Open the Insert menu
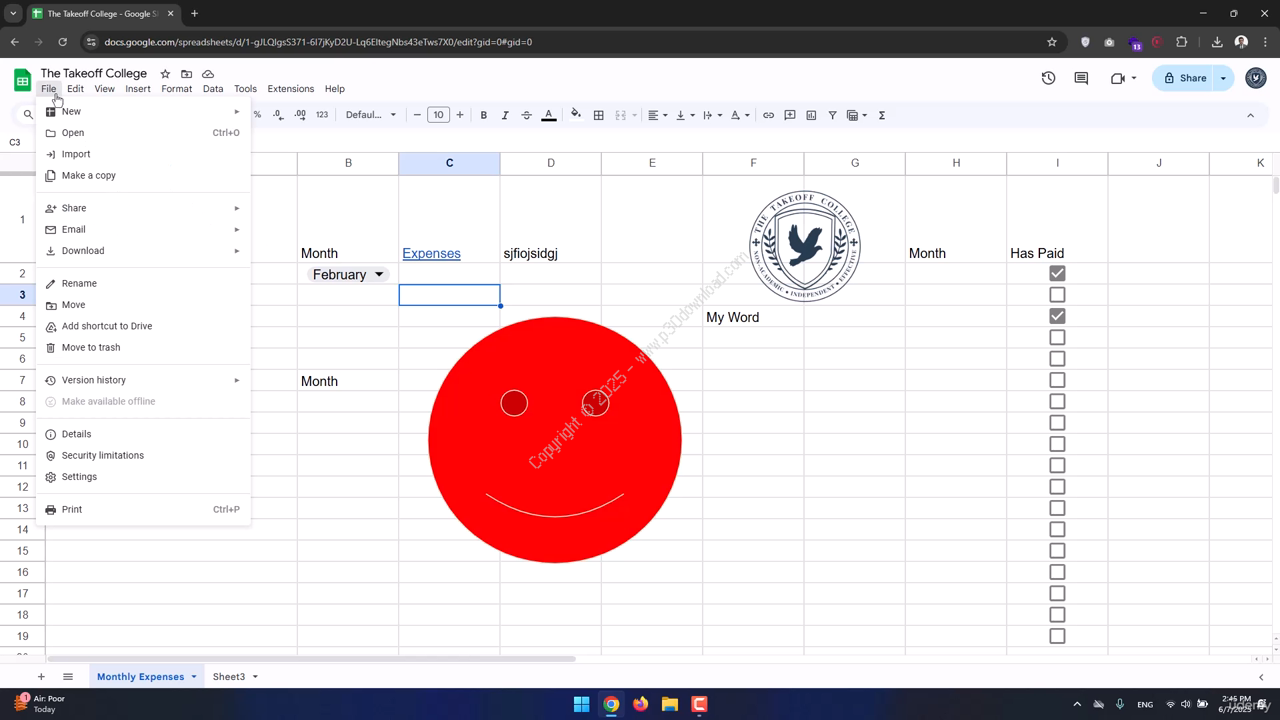 (138, 89)
